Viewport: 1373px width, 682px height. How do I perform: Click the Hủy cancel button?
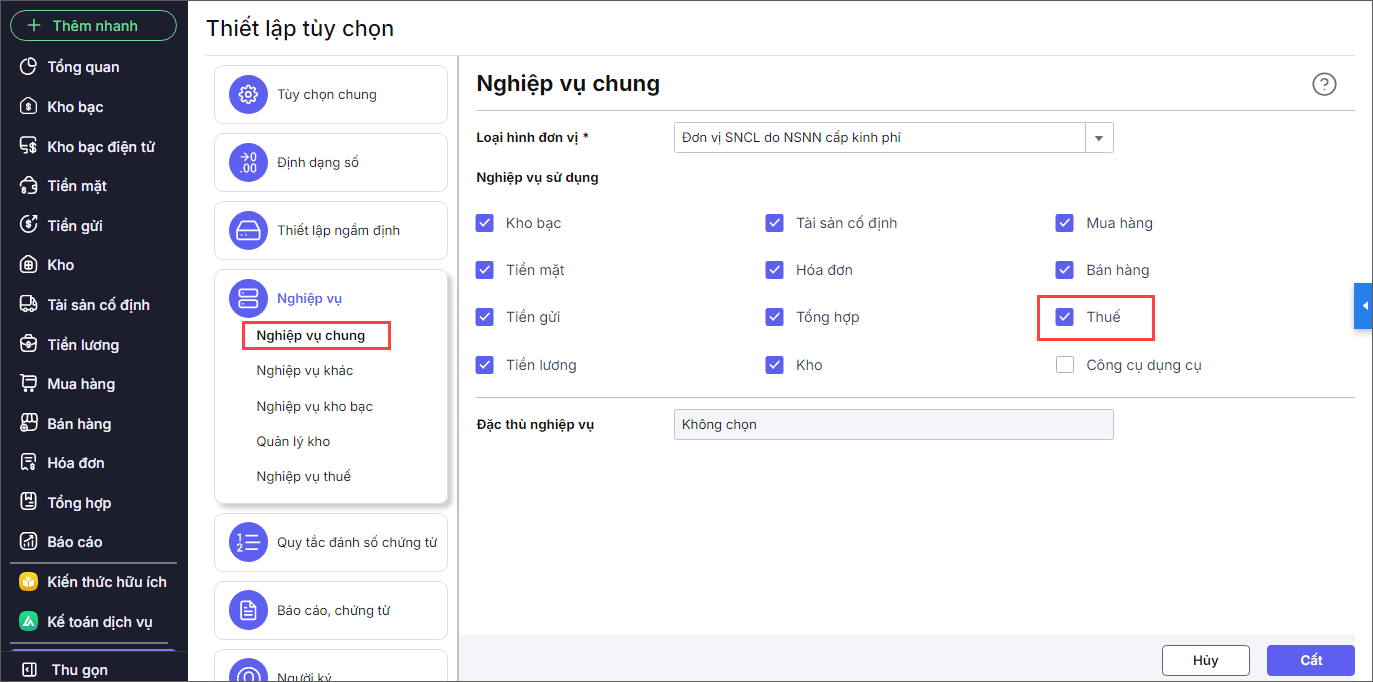pyautogui.click(x=1205, y=661)
